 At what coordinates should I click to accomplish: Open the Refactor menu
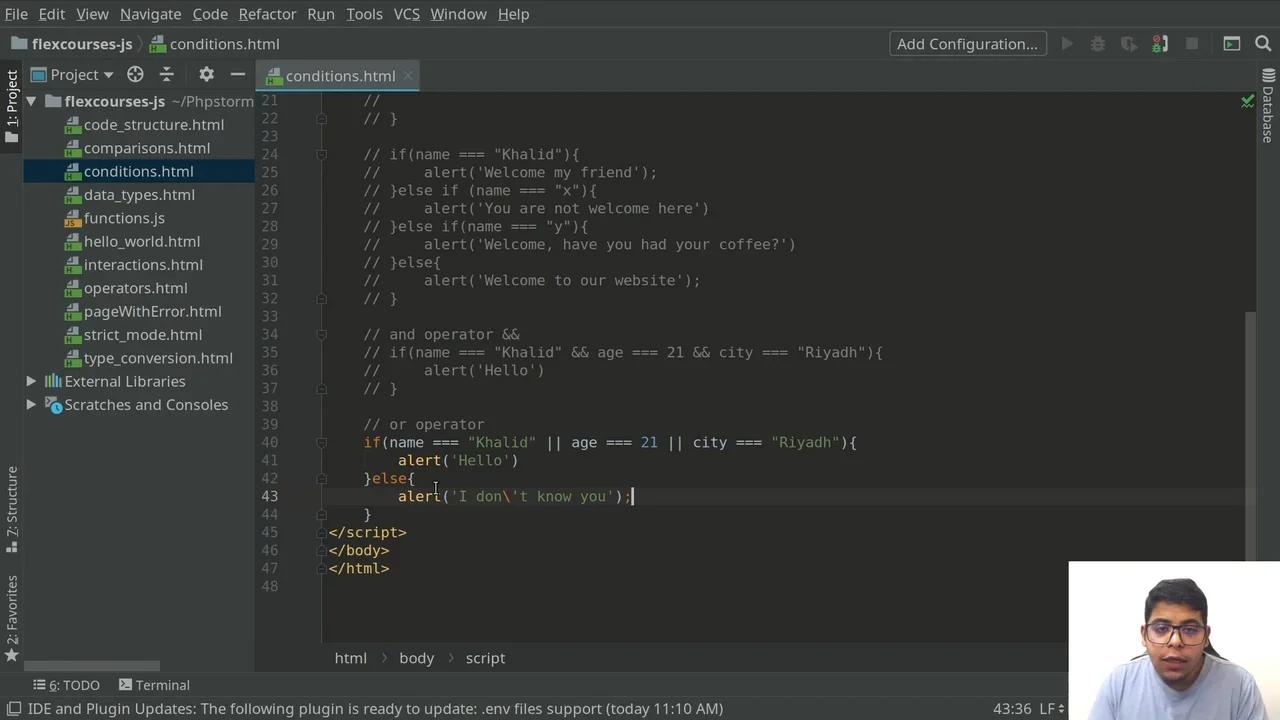click(267, 14)
